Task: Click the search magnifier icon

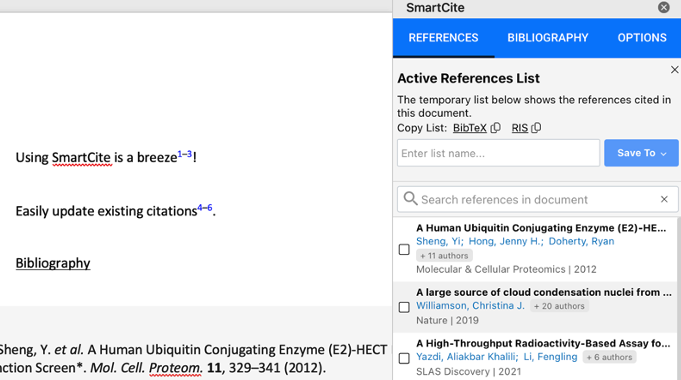Action: point(410,199)
